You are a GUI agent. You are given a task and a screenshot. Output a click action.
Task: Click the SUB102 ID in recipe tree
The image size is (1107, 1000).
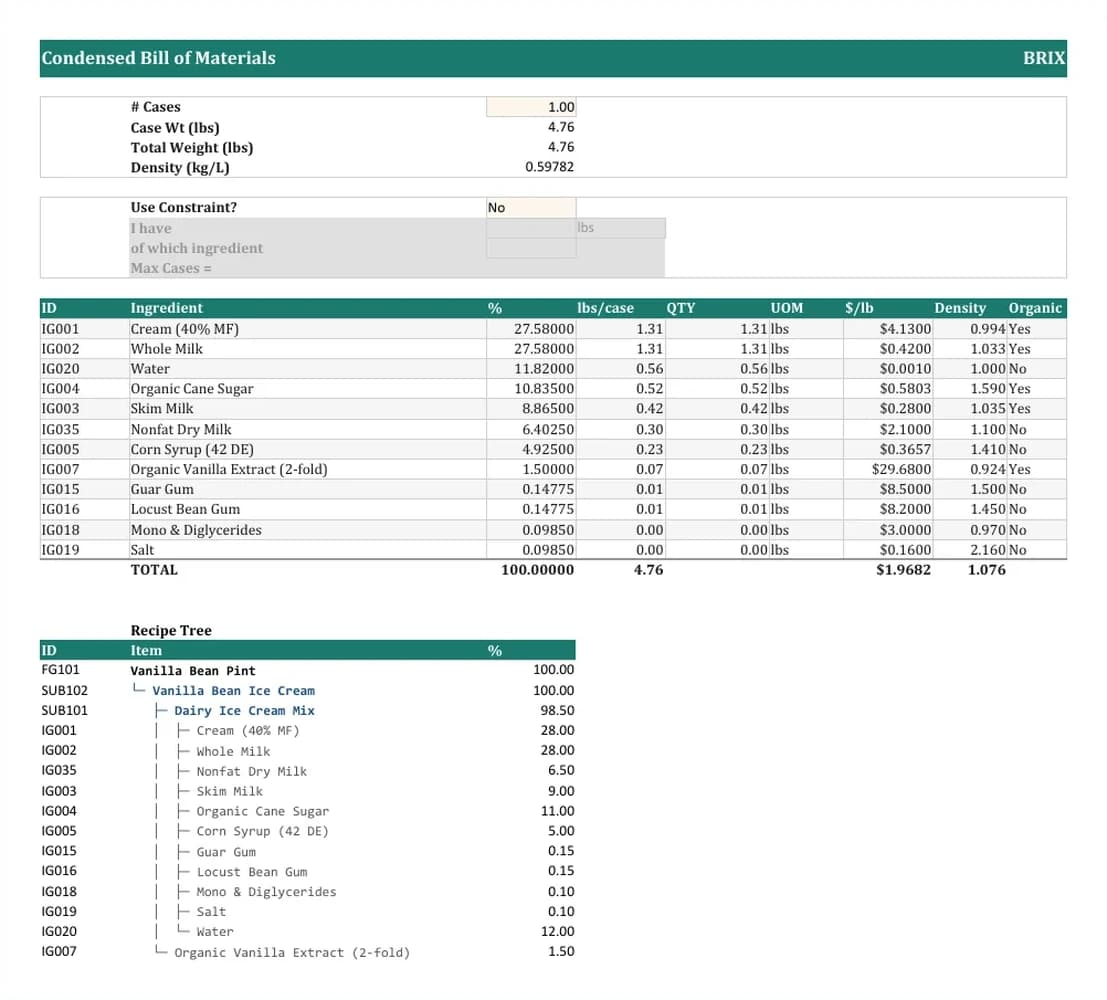(64, 690)
